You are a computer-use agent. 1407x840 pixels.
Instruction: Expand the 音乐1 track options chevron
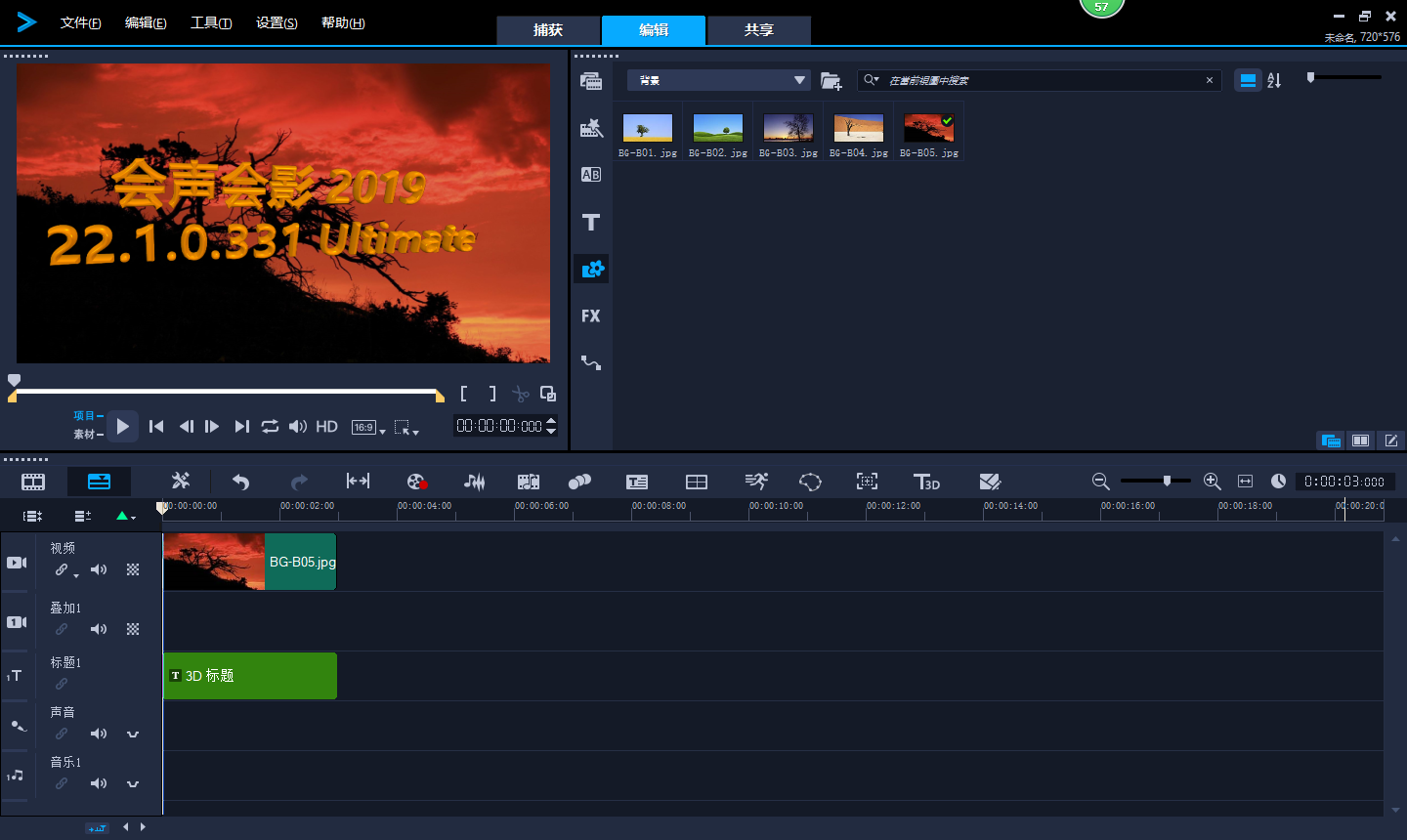(x=133, y=783)
